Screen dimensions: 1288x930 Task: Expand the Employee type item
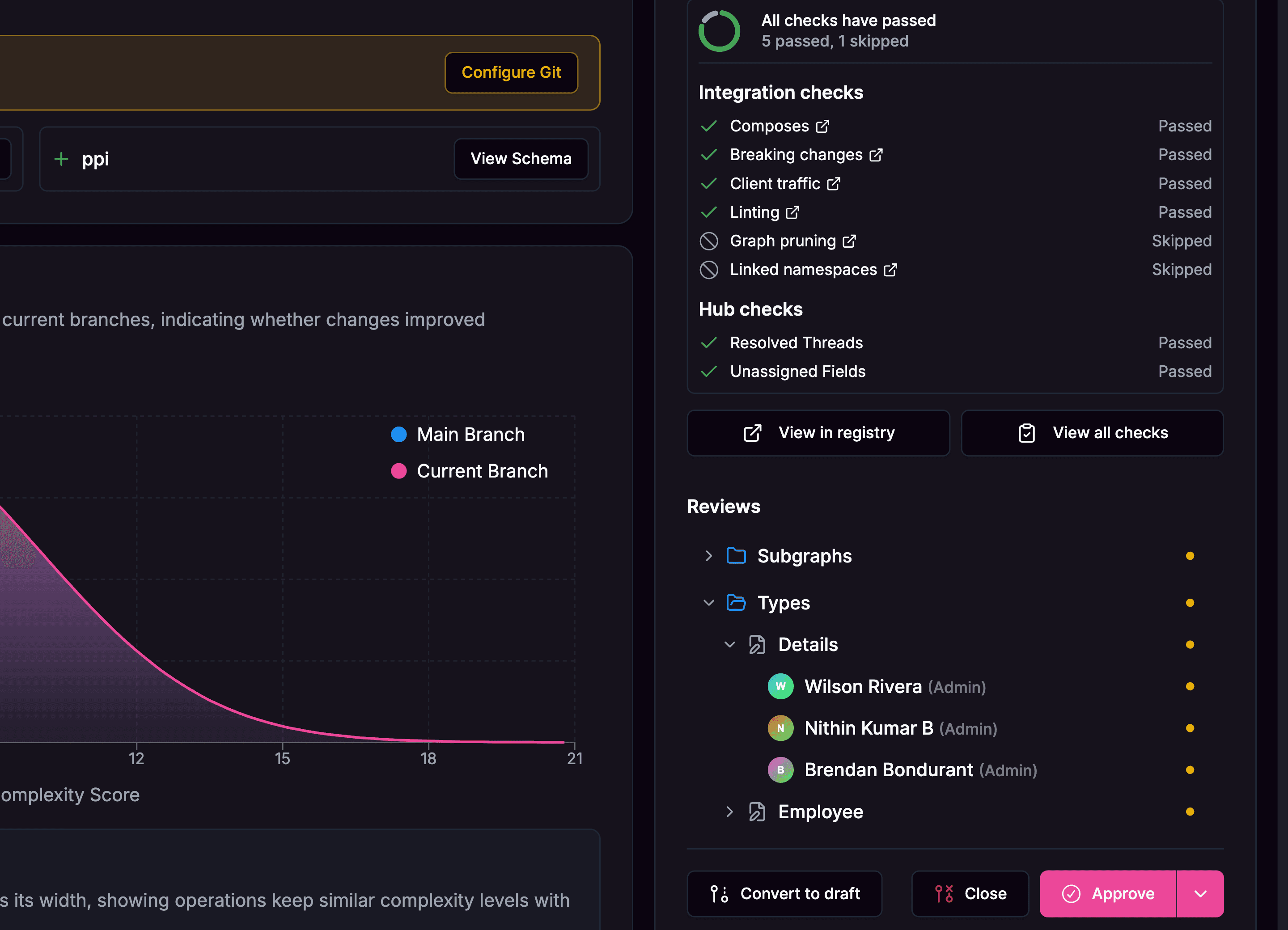pos(729,812)
